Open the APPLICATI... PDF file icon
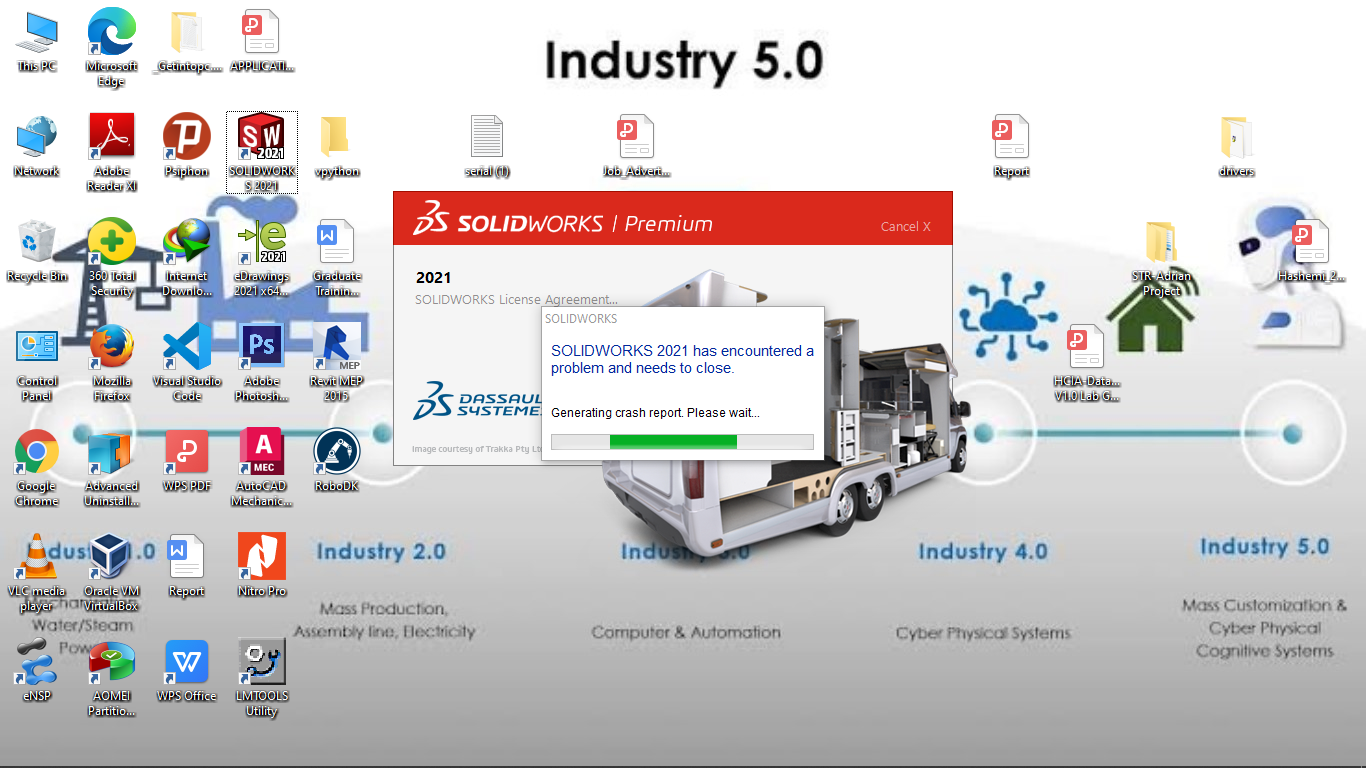Image resolution: width=1366 pixels, height=768 pixels. tap(262, 42)
